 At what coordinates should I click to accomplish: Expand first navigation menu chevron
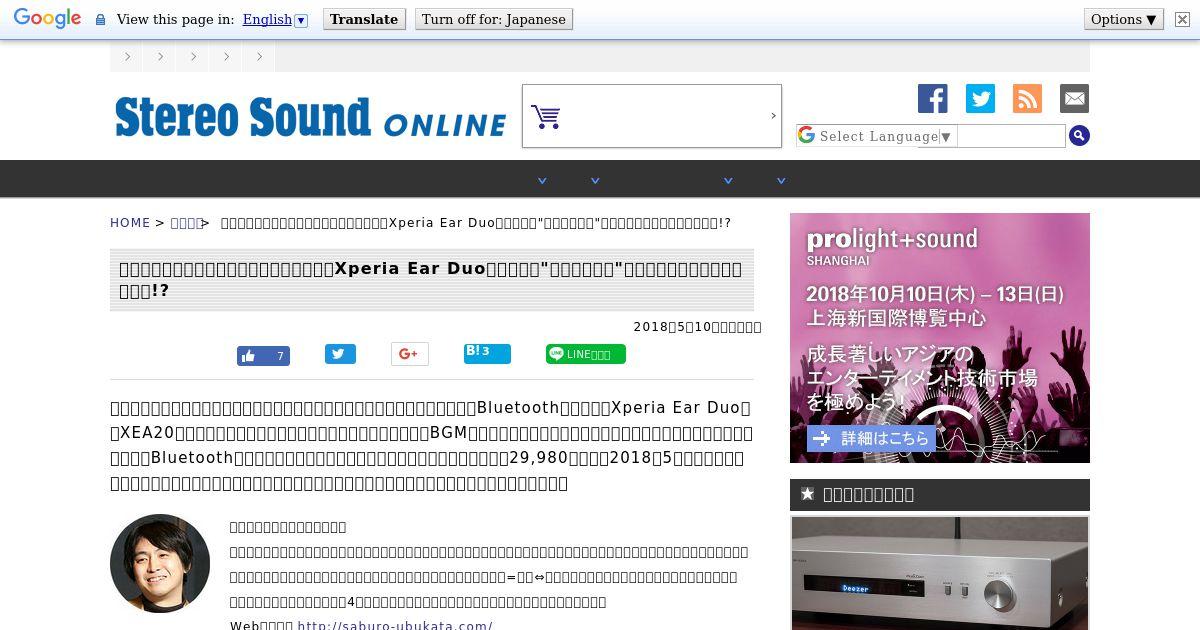542,181
